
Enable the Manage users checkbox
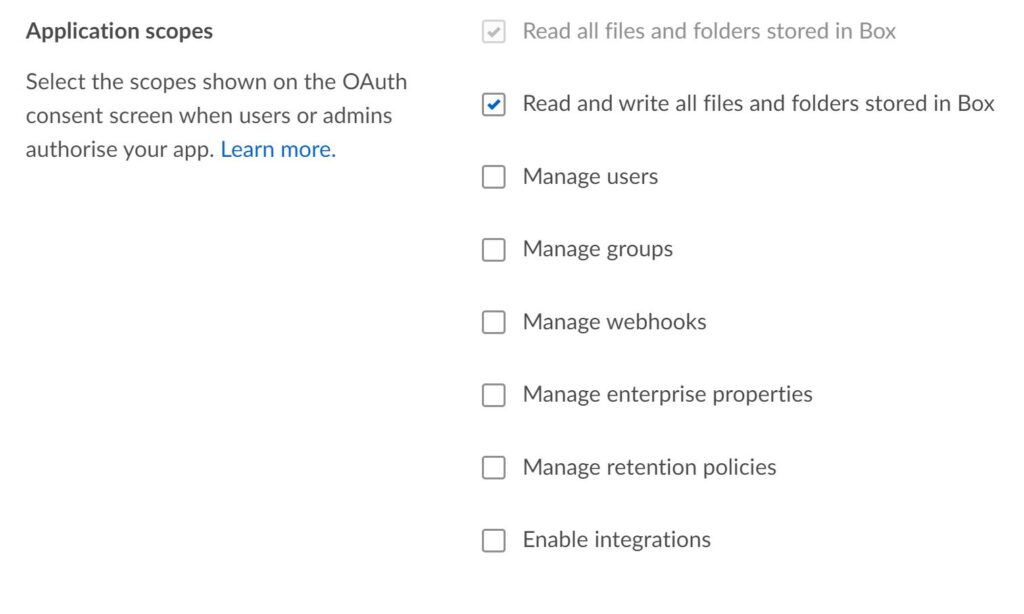(494, 177)
